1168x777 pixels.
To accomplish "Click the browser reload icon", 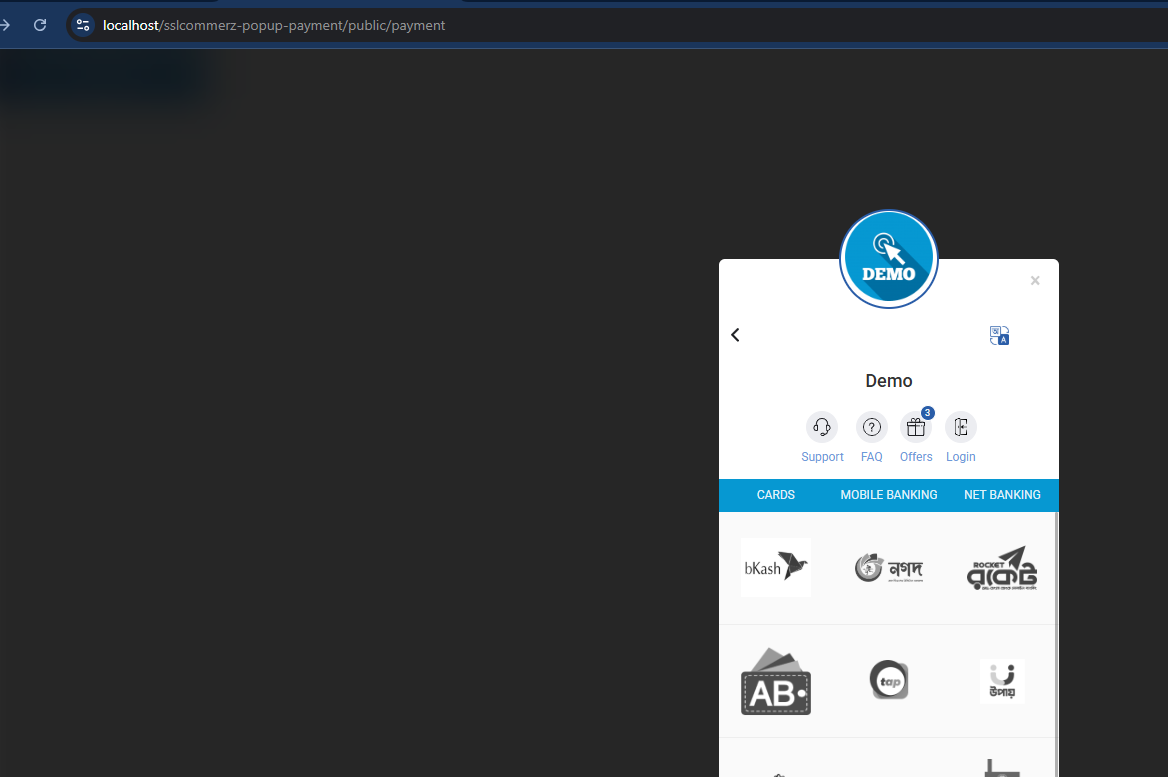I will click(40, 25).
